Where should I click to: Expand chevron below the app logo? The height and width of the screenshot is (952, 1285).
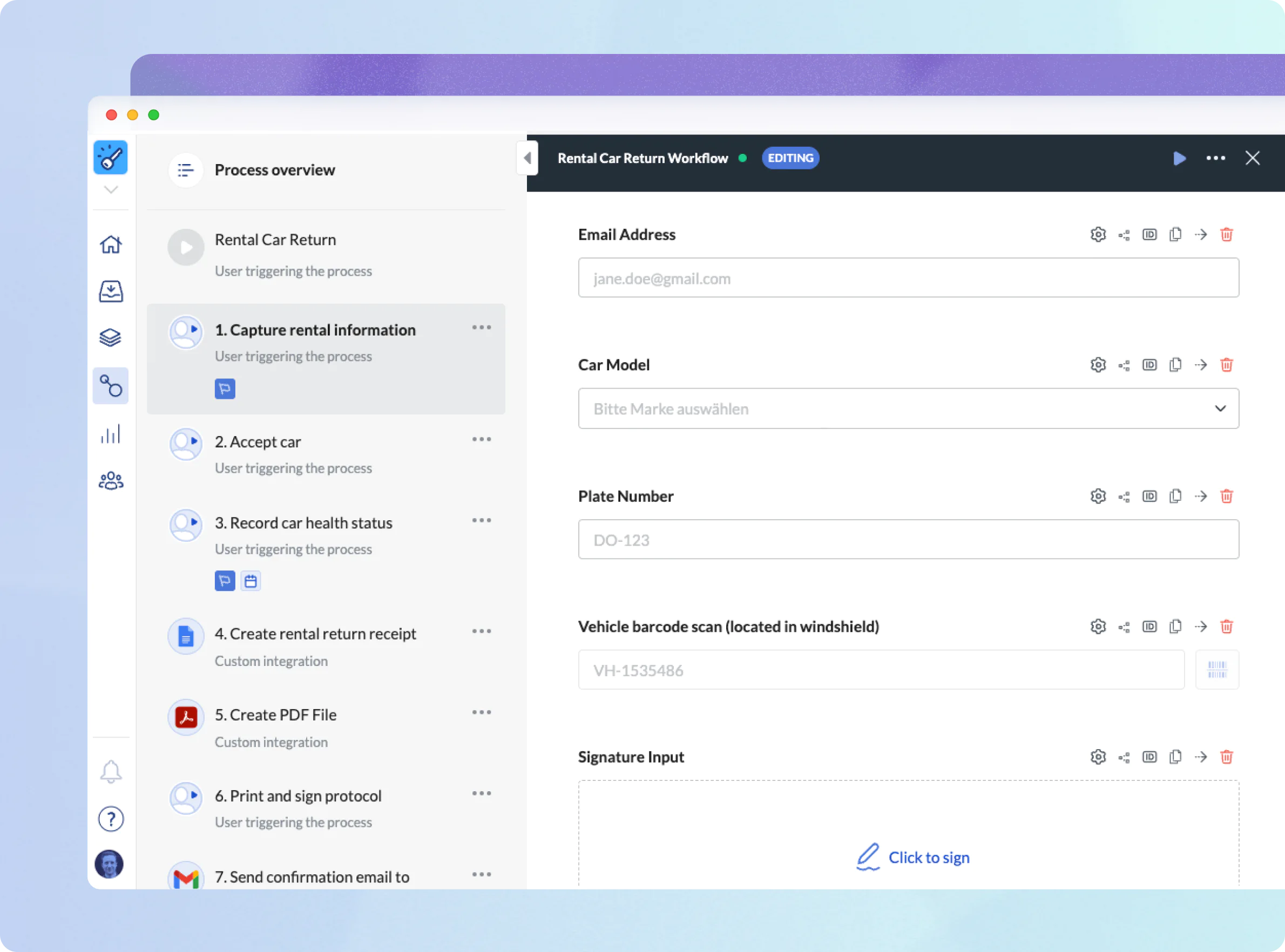(x=111, y=189)
